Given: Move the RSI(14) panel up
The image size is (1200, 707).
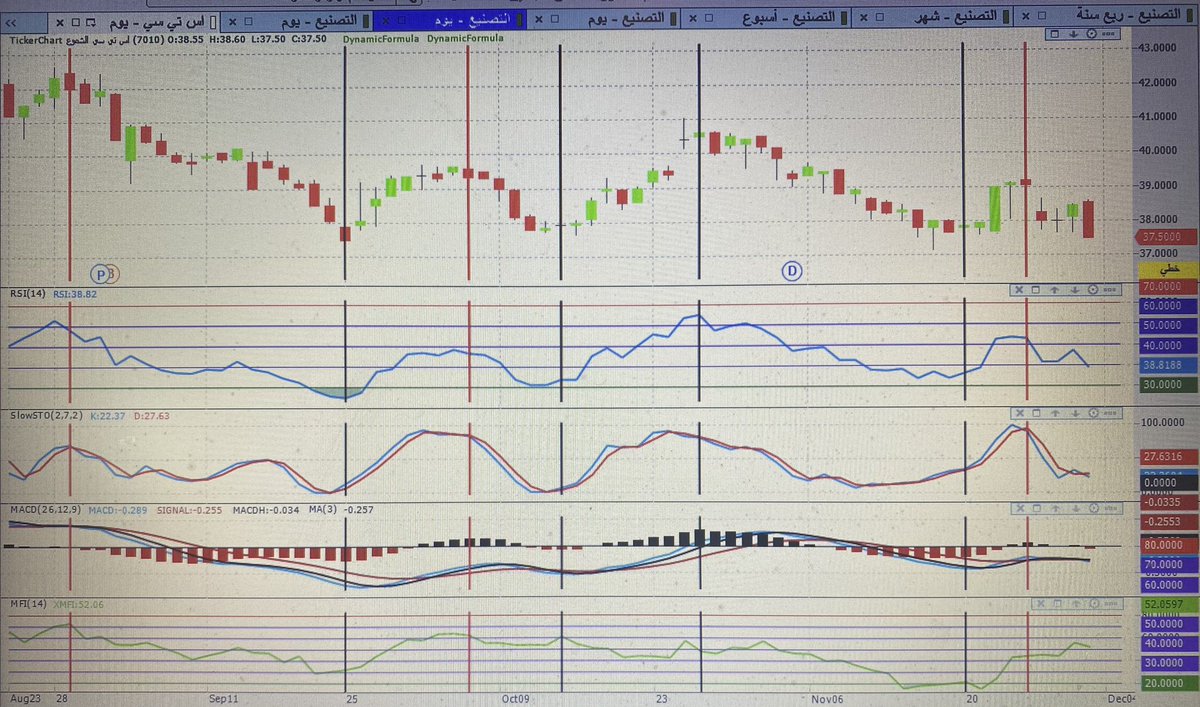Looking at the screenshot, I should [1055, 290].
